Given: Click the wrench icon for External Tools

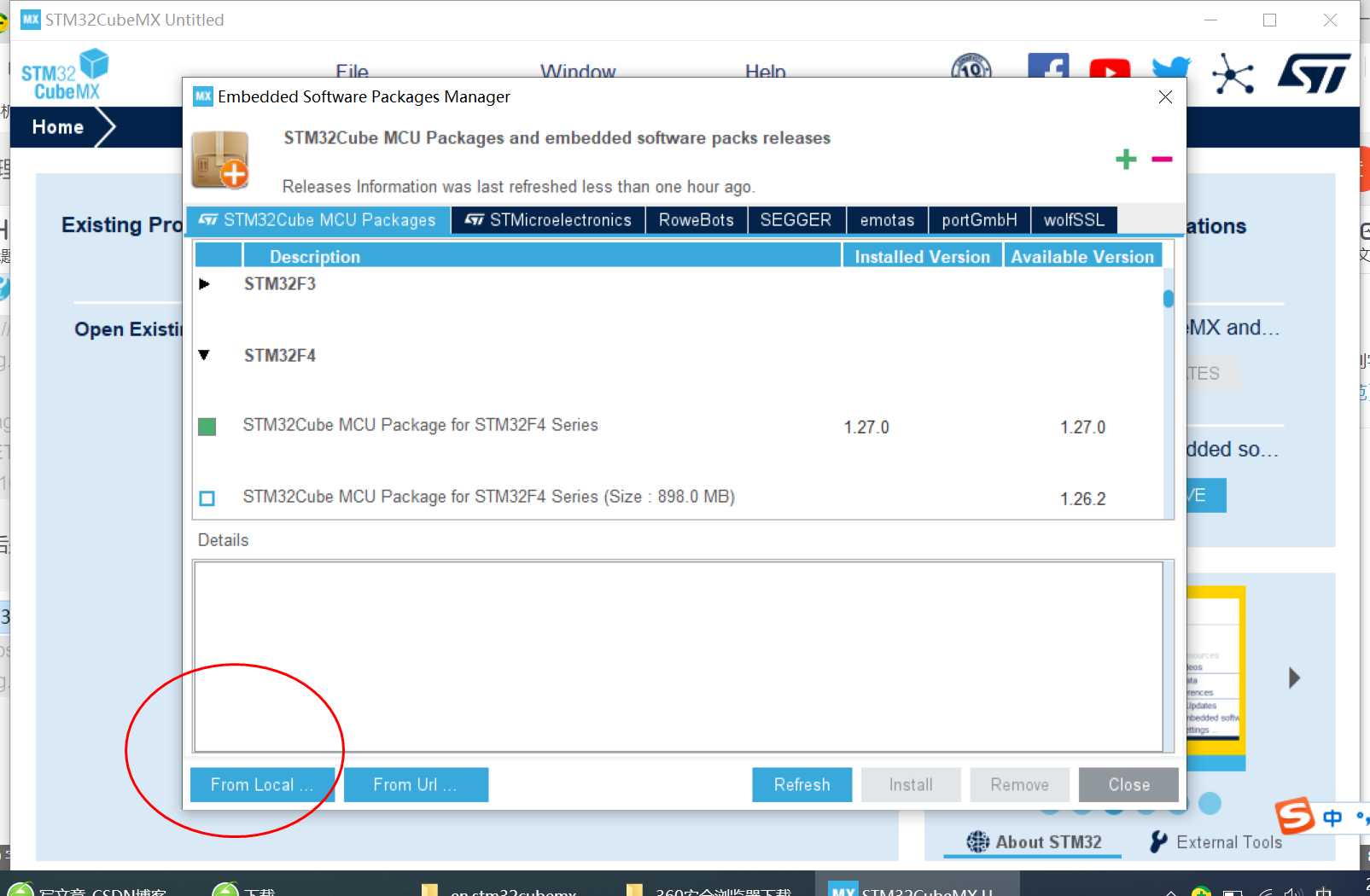Looking at the screenshot, I should (x=1158, y=842).
